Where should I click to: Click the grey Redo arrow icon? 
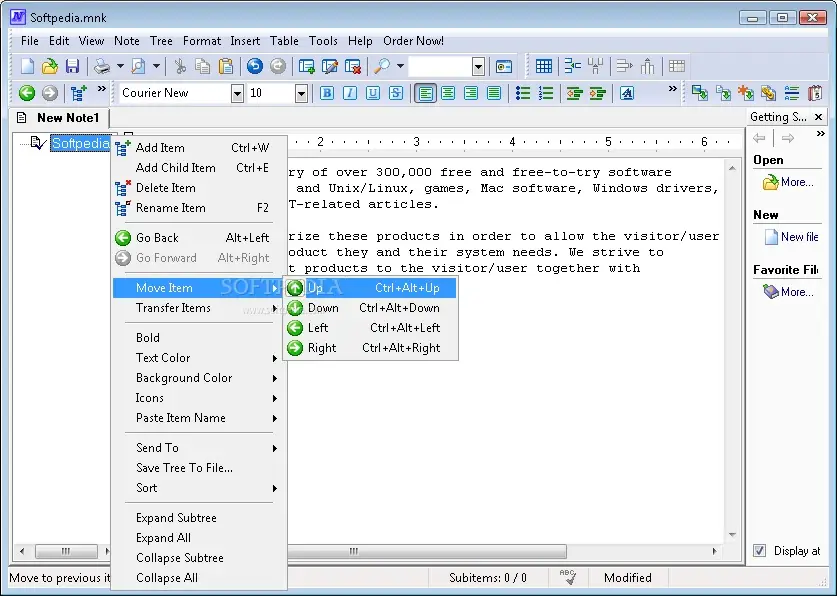pyautogui.click(x=278, y=66)
